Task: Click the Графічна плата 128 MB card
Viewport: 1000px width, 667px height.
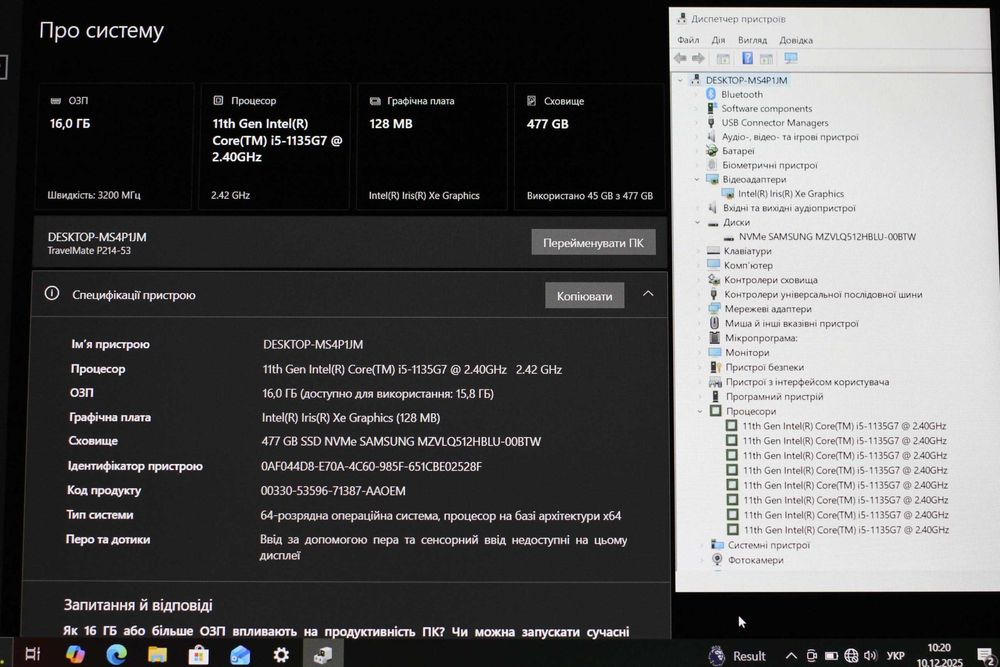Action: click(432, 146)
